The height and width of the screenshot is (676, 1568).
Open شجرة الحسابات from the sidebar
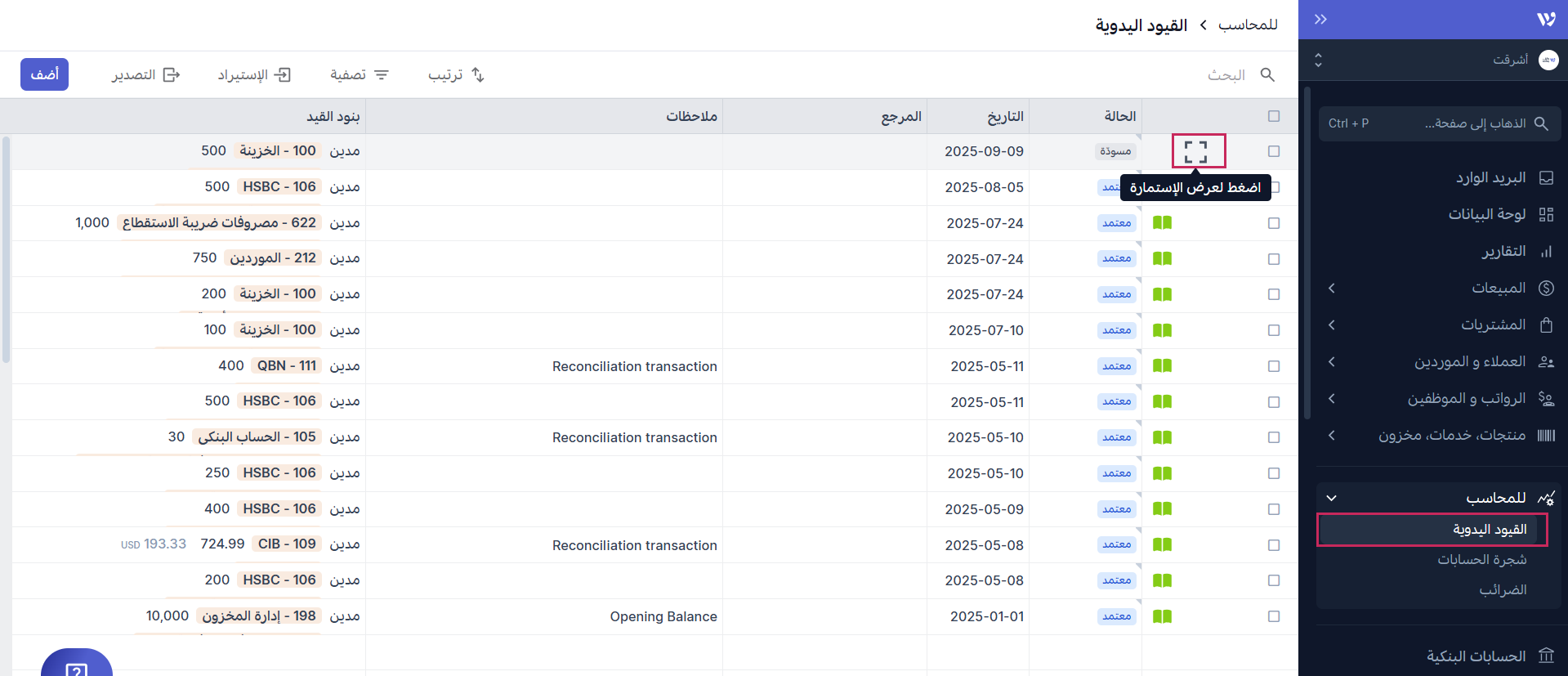point(1481,560)
